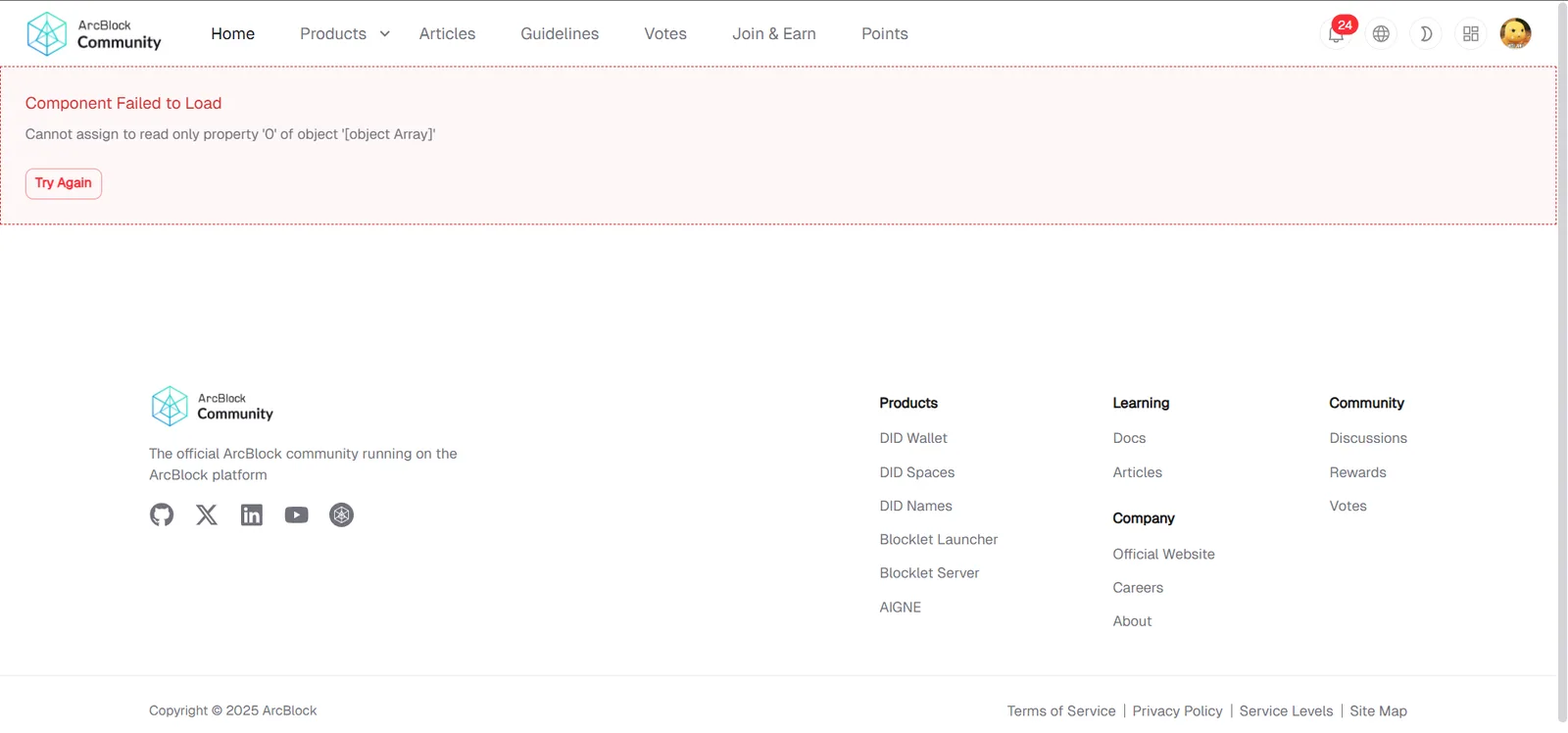The height and width of the screenshot is (733, 1568).
Task: Open the Points nav item
Action: pyautogui.click(x=885, y=34)
